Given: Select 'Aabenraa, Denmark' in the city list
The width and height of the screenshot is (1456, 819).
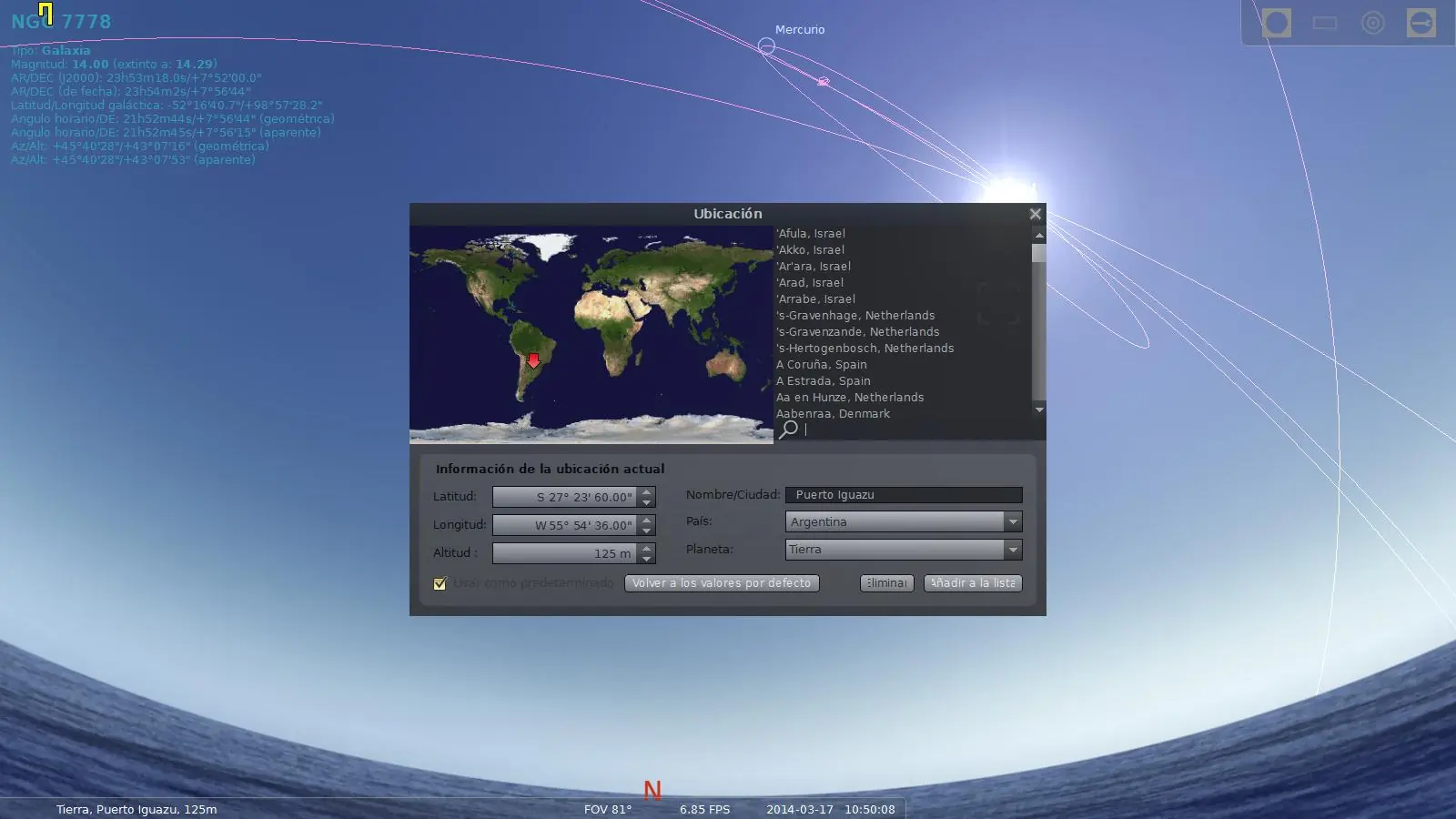Looking at the screenshot, I should coord(833,414).
